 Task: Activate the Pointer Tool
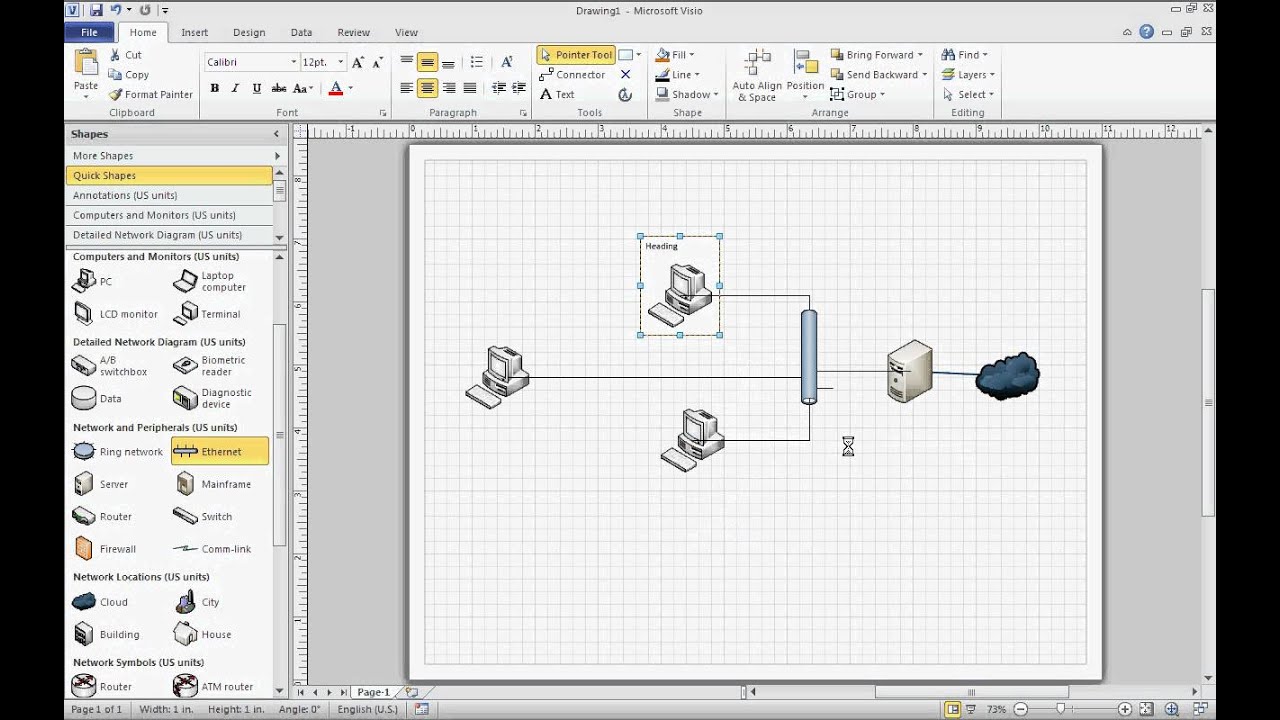576,55
